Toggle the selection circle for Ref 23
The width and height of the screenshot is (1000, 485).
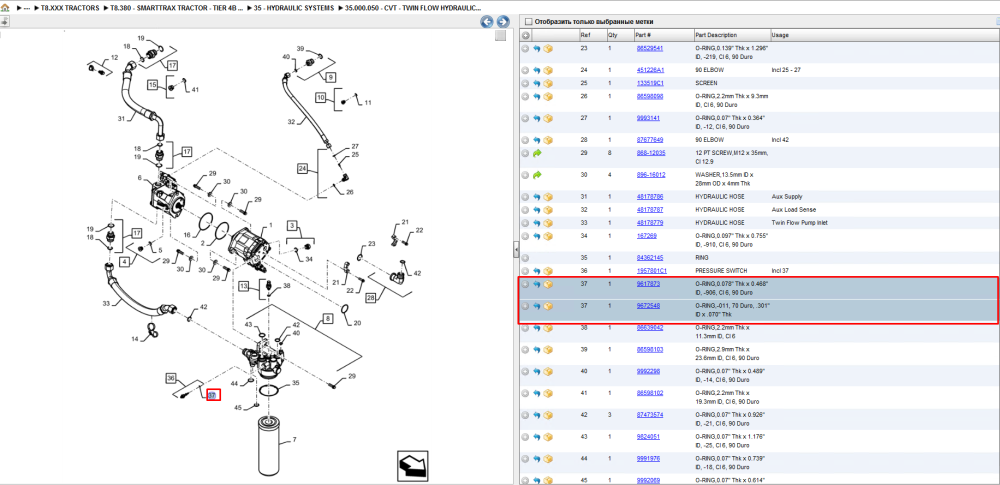(526, 48)
